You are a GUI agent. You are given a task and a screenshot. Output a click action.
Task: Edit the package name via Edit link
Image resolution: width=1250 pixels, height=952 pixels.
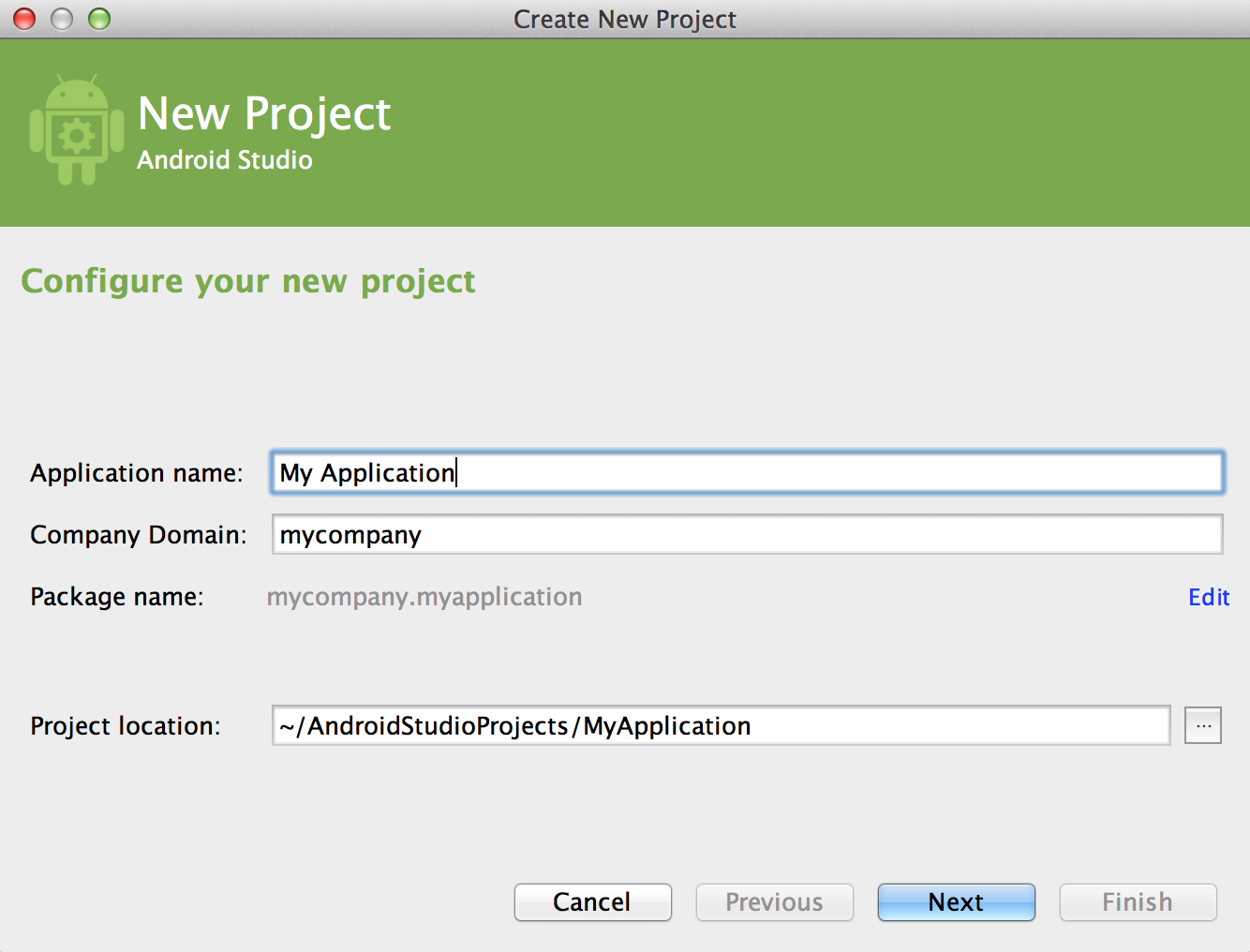tap(1208, 598)
